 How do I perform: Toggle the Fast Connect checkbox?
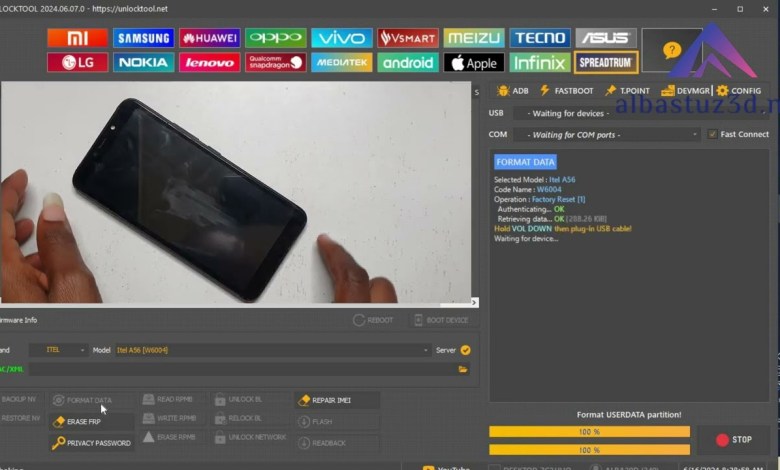click(x=712, y=134)
